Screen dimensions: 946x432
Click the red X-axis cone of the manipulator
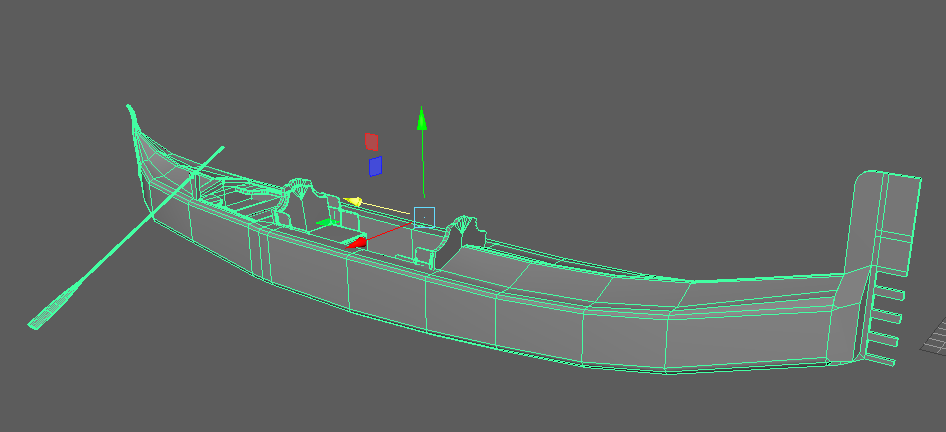(x=357, y=243)
